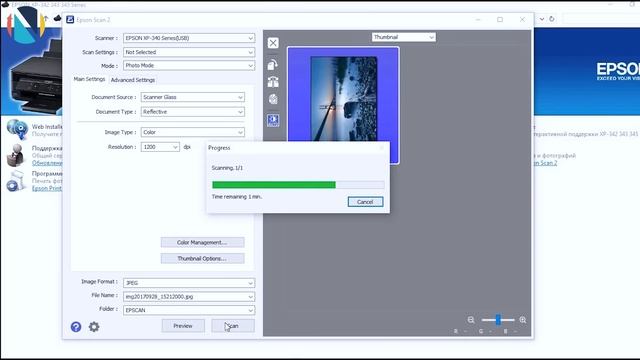Open the Image Type dropdown showing Color
Viewport: 640px width, 360px height.
(x=193, y=132)
